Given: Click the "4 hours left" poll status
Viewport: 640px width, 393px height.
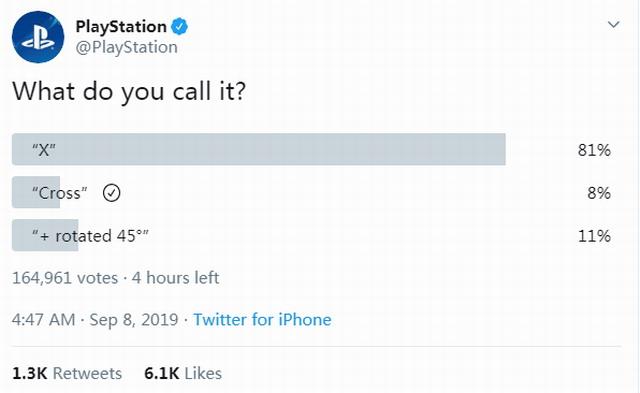Looking at the screenshot, I should [x=176, y=278].
